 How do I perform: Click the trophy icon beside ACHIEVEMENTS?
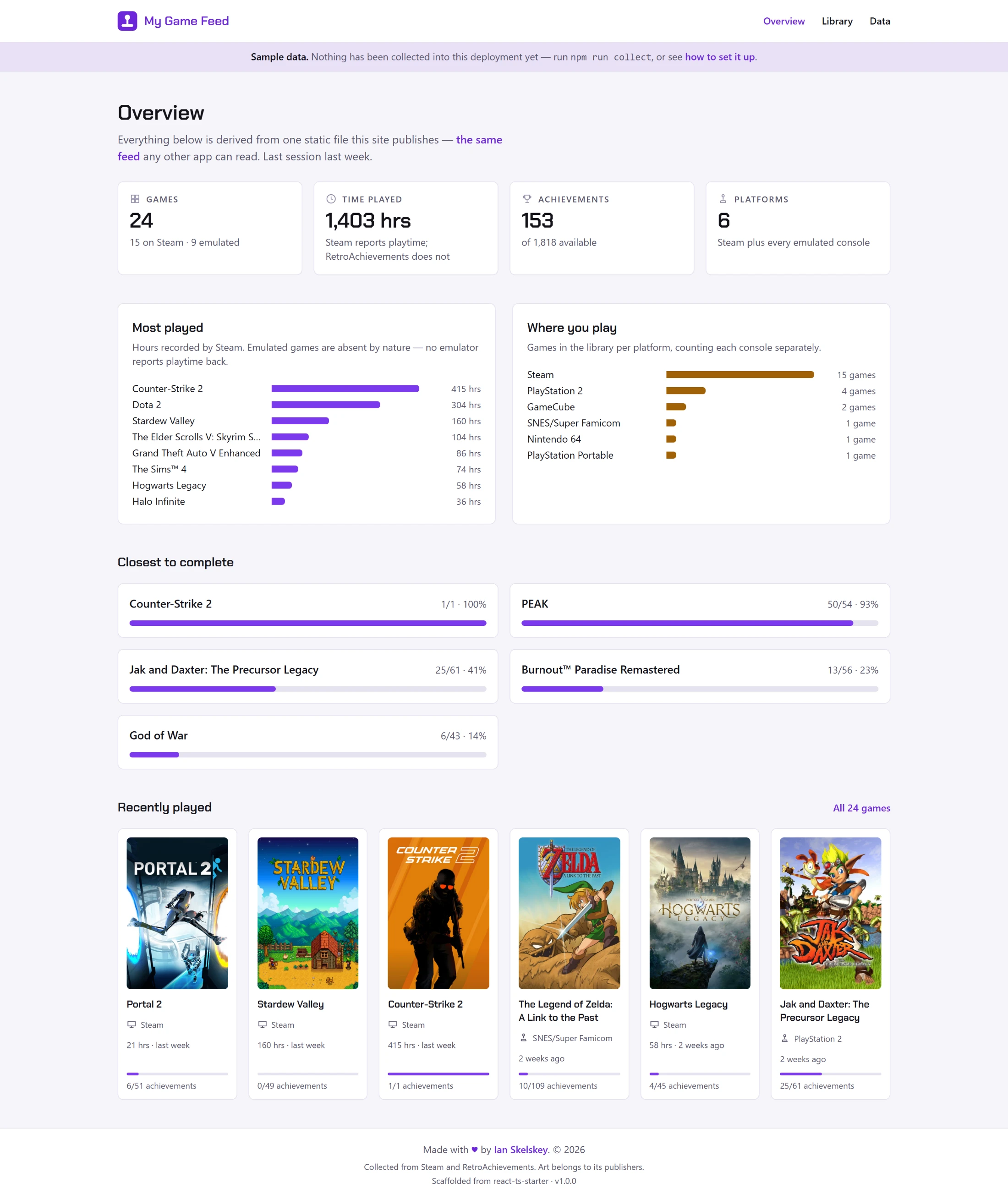point(527,199)
